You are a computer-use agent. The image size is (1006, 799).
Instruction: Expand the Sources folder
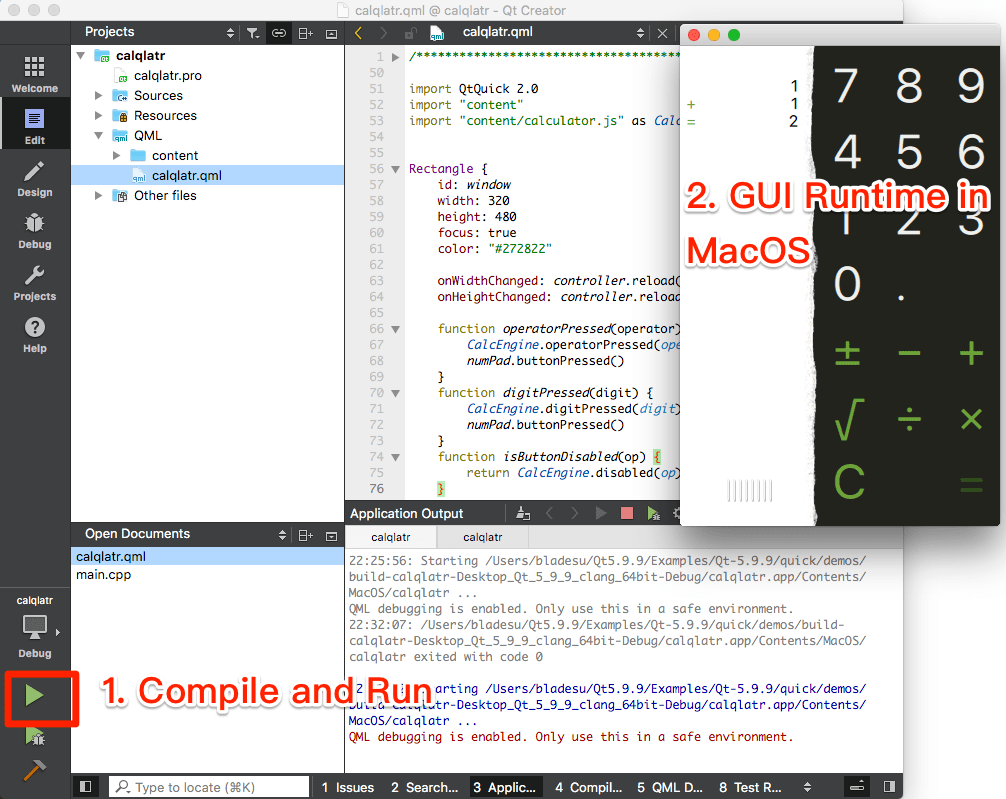[x=97, y=95]
